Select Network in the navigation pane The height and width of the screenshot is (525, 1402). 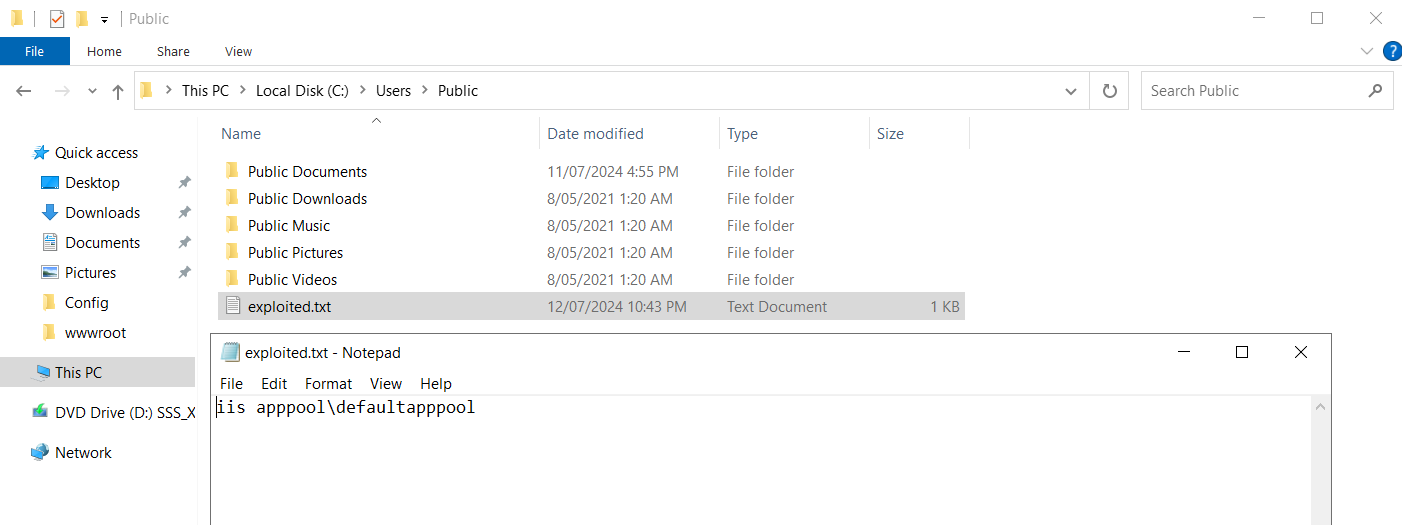click(x=83, y=453)
